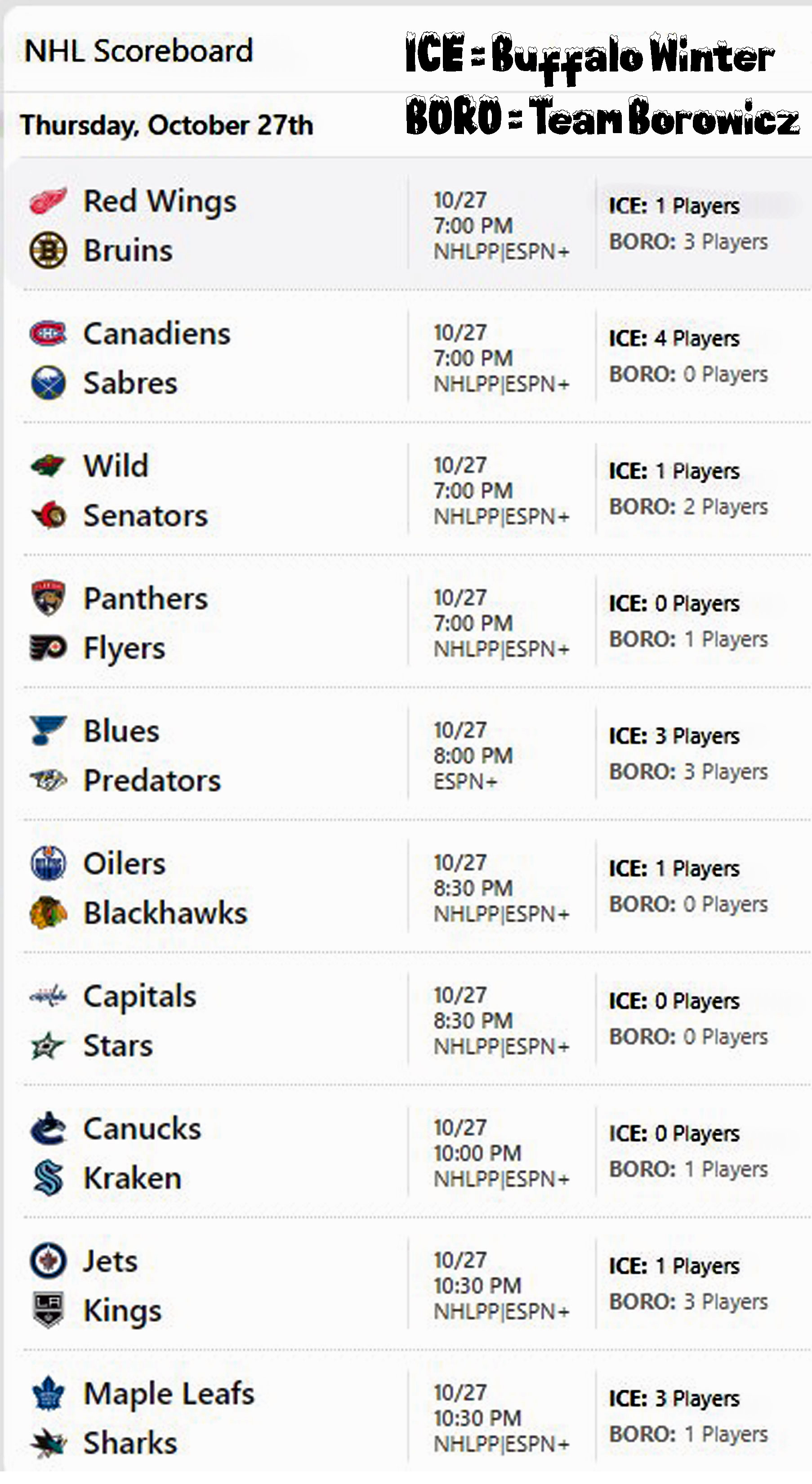Open the Oilers team link
This screenshot has height=1484, width=812.
(x=125, y=863)
